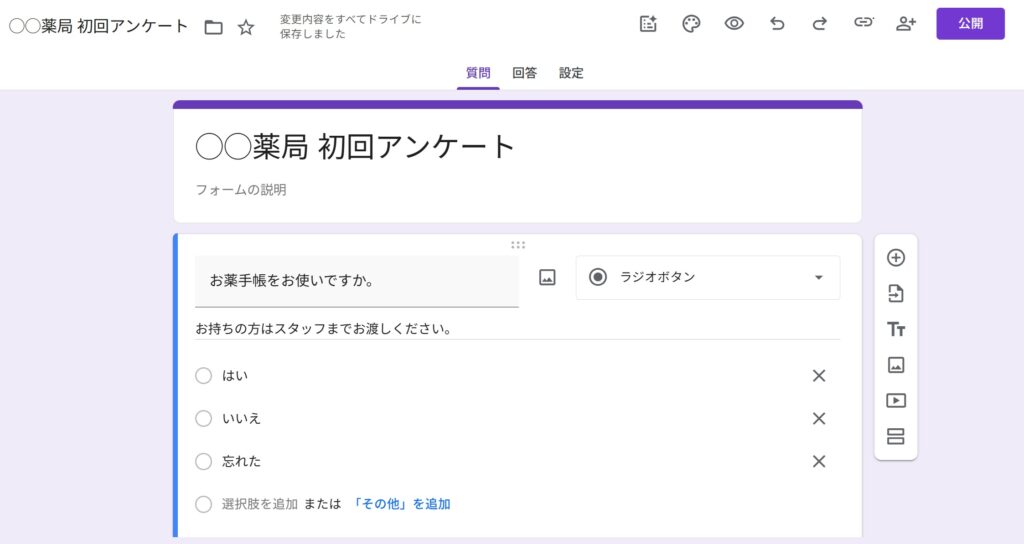Open the theme customization palette icon
This screenshot has height=544, width=1024.
[x=691, y=24]
